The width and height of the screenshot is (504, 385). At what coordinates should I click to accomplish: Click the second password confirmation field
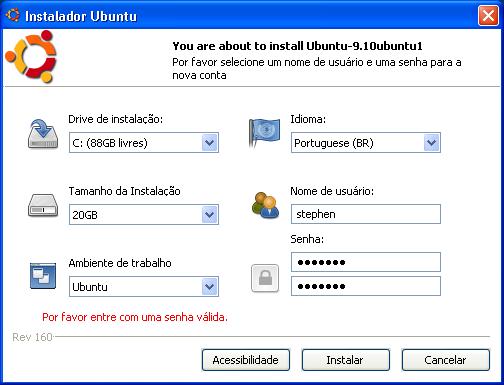coord(366,286)
